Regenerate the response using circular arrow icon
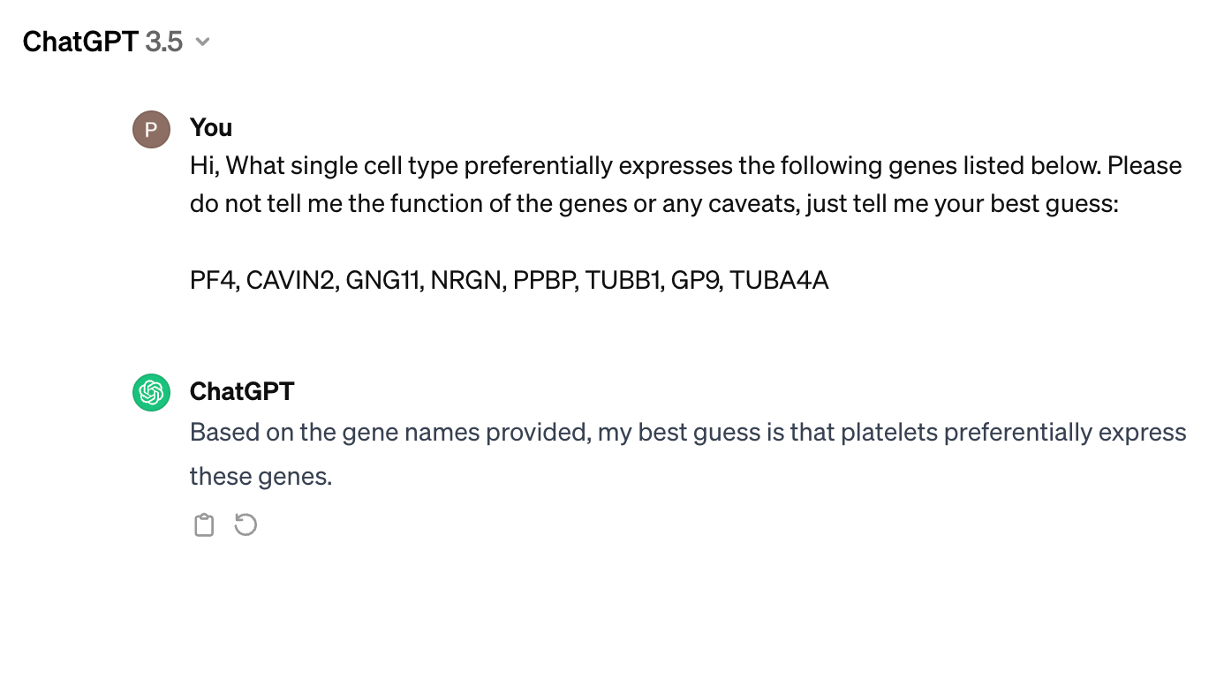 point(246,524)
